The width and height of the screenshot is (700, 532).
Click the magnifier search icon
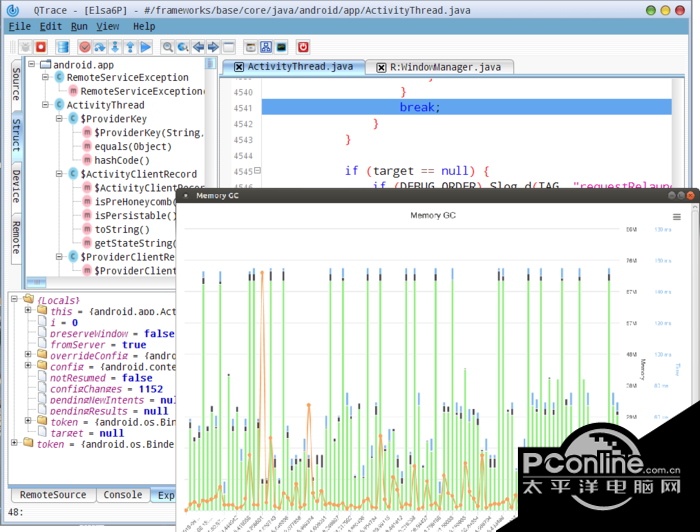click(x=168, y=47)
